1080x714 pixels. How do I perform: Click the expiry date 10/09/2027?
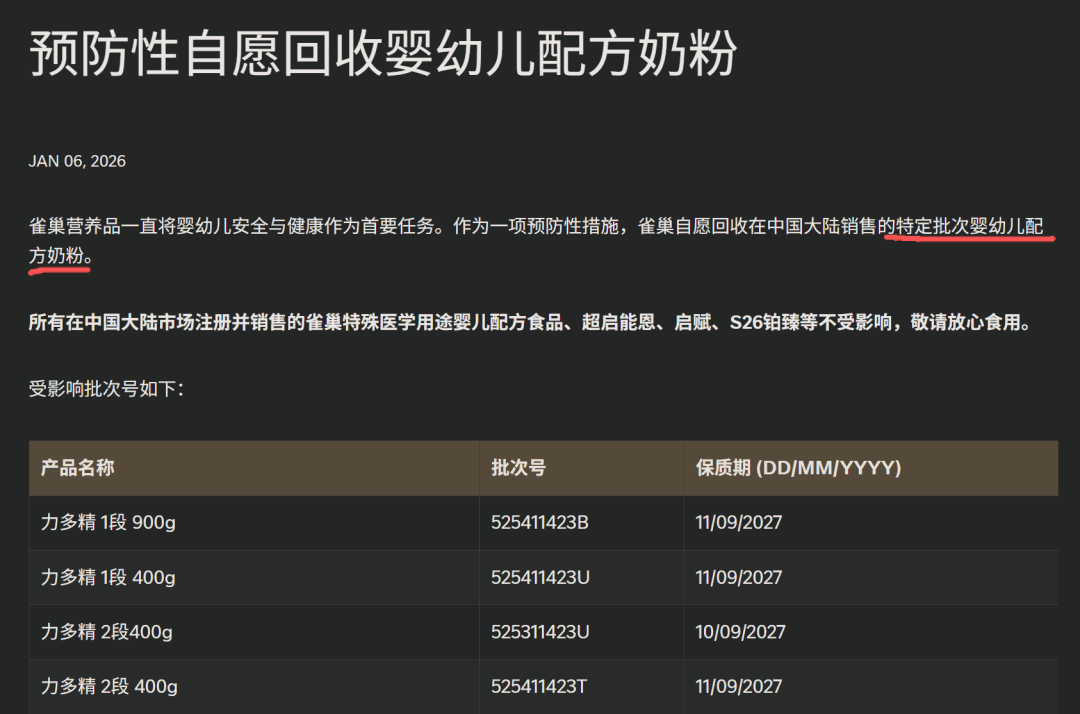[x=740, y=632]
